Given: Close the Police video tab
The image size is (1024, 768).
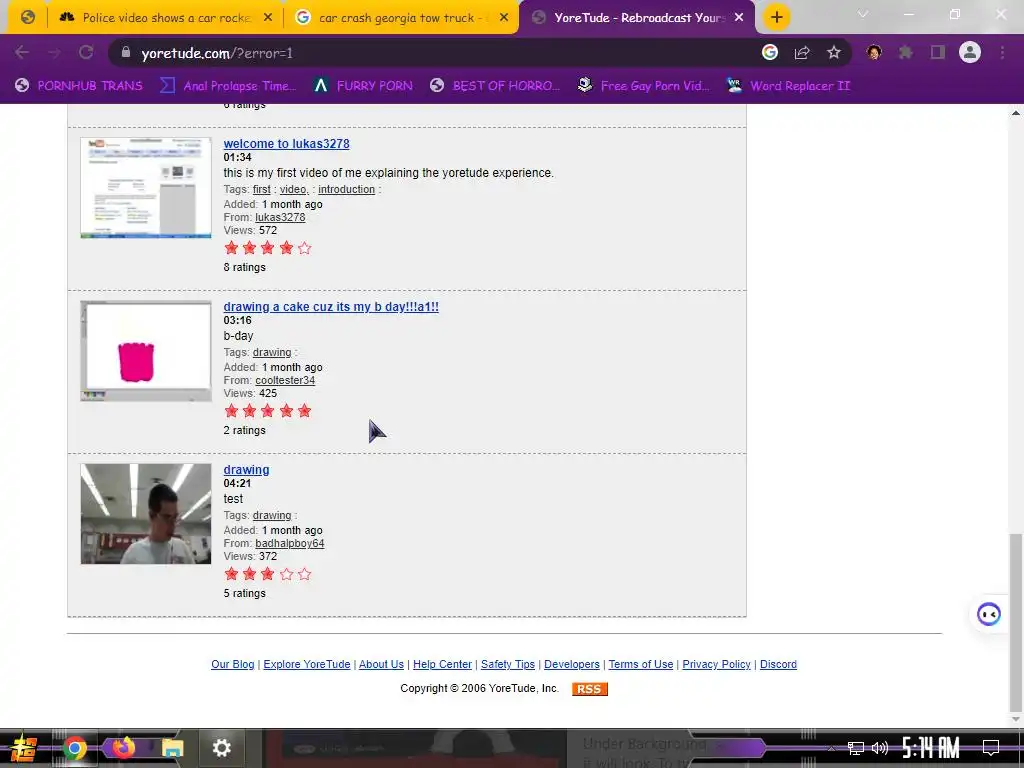Looking at the screenshot, I should click(x=268, y=18).
